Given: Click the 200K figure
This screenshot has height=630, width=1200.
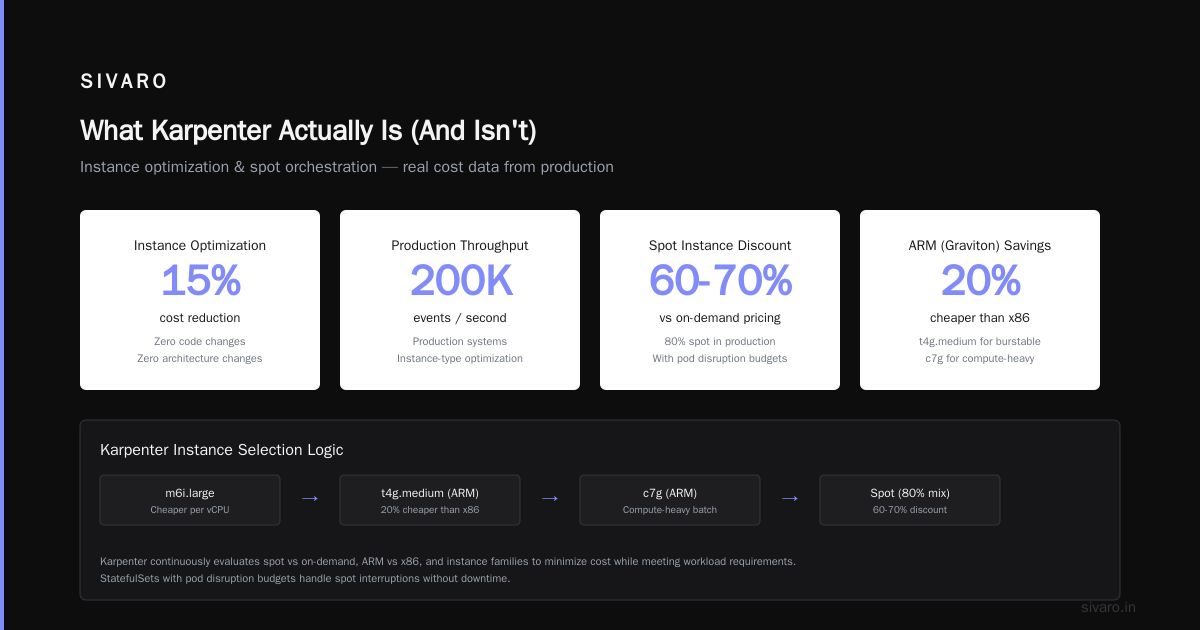Looking at the screenshot, I should click(460, 281).
